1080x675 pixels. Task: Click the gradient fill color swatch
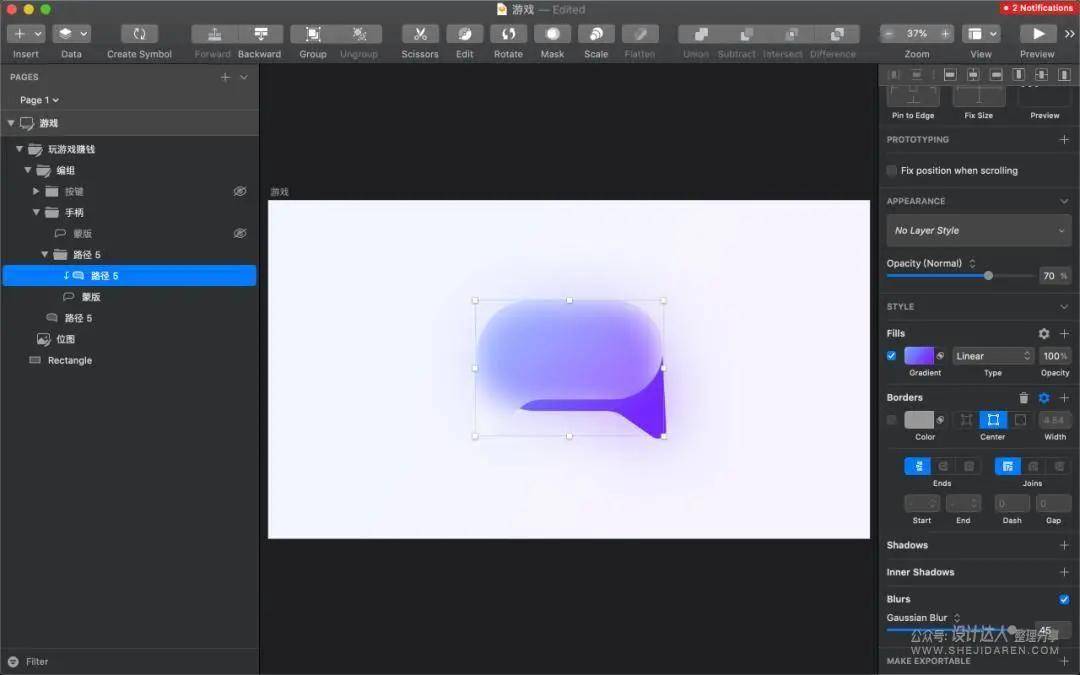919,356
